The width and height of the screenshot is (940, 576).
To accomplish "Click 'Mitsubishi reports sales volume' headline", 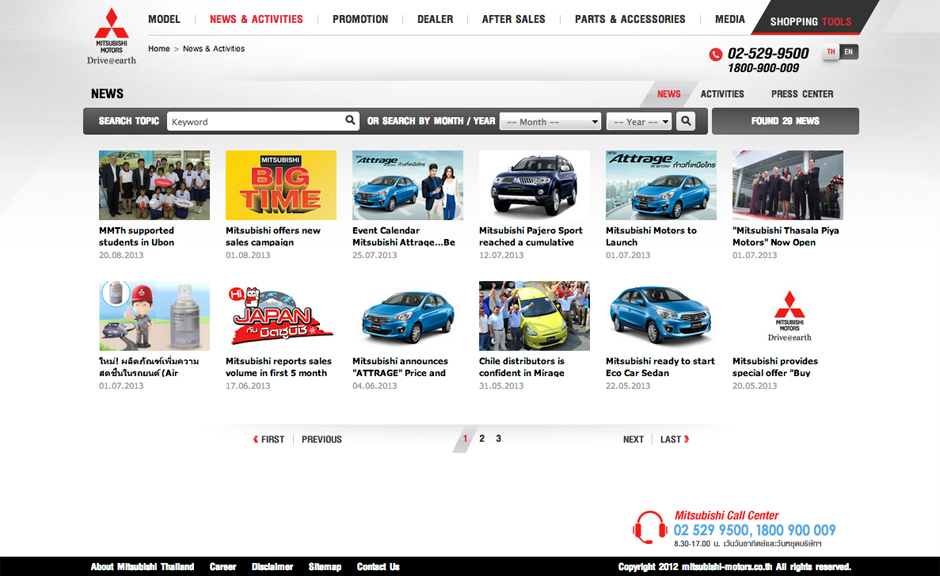I will pos(278,367).
